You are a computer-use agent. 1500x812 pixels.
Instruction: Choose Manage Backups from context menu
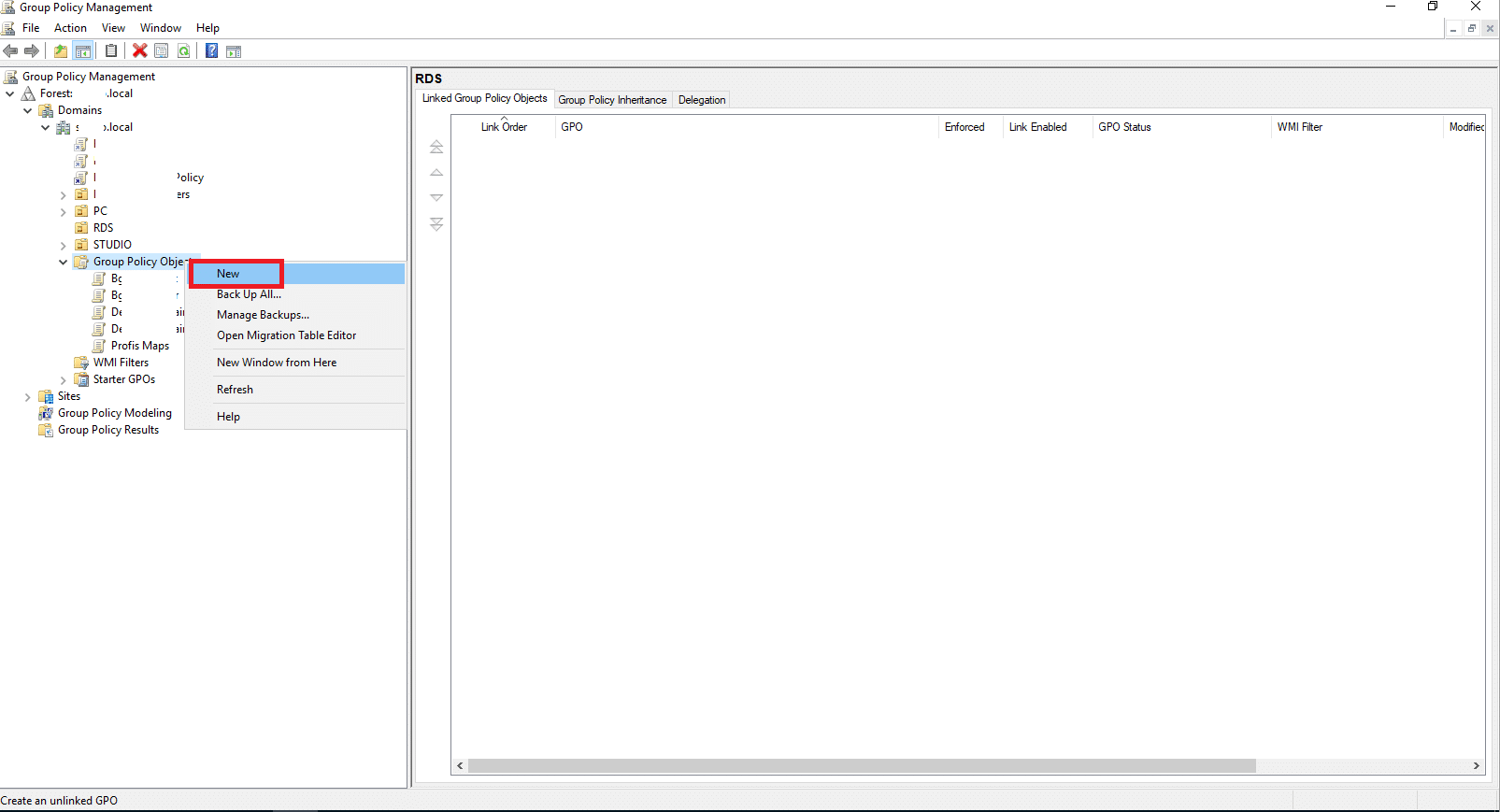click(x=263, y=315)
